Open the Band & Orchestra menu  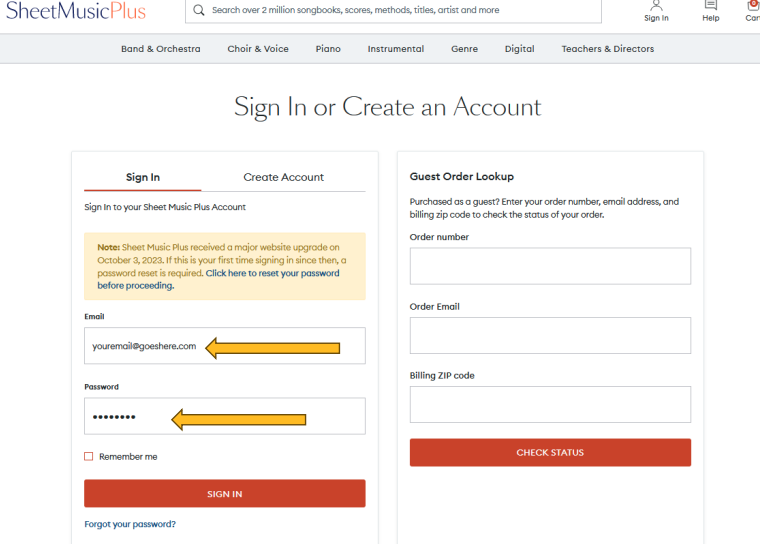tap(161, 49)
